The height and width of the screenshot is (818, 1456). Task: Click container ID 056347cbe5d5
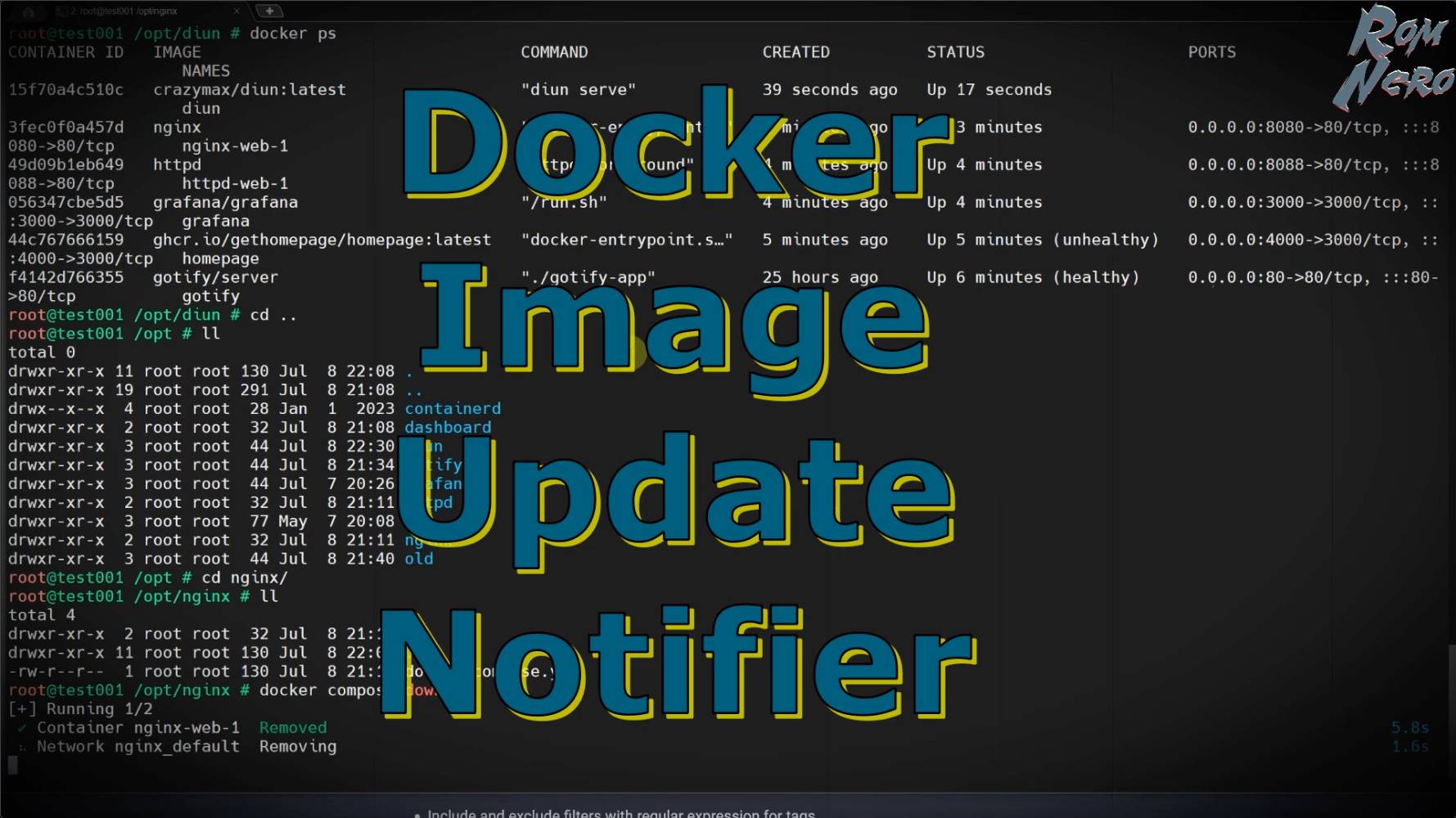click(65, 203)
